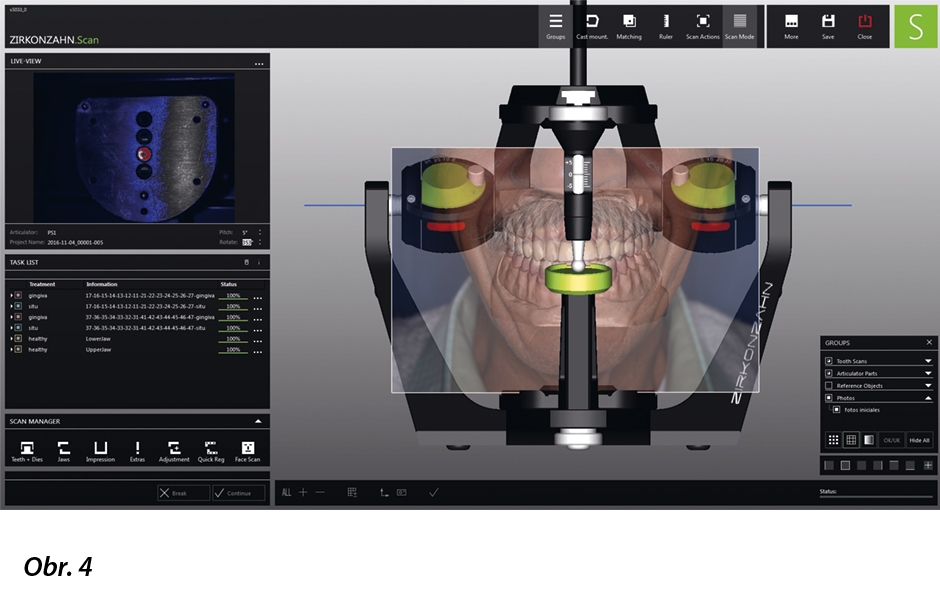Click the 37-36-...-47-gingiva information text

(150, 317)
